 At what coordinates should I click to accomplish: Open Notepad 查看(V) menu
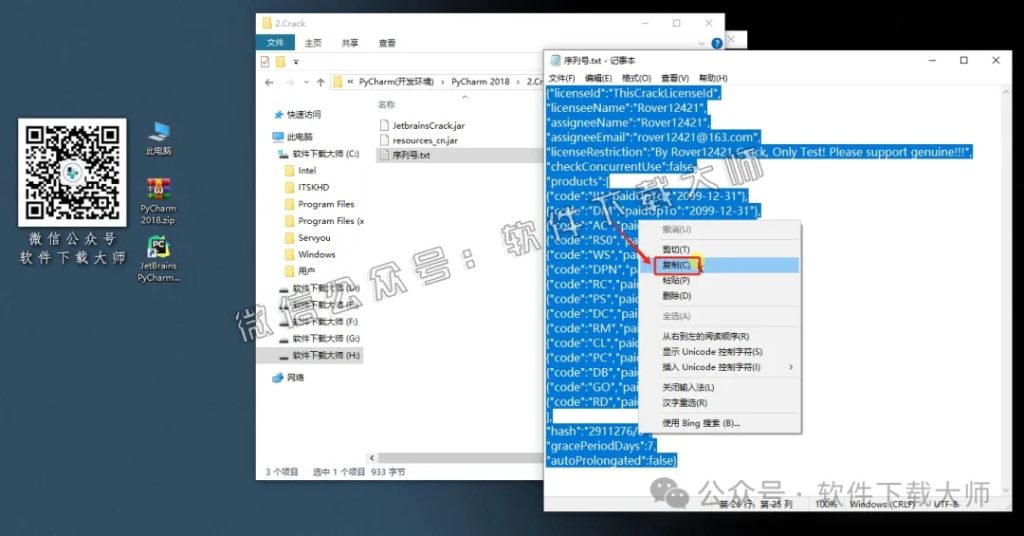coord(675,78)
